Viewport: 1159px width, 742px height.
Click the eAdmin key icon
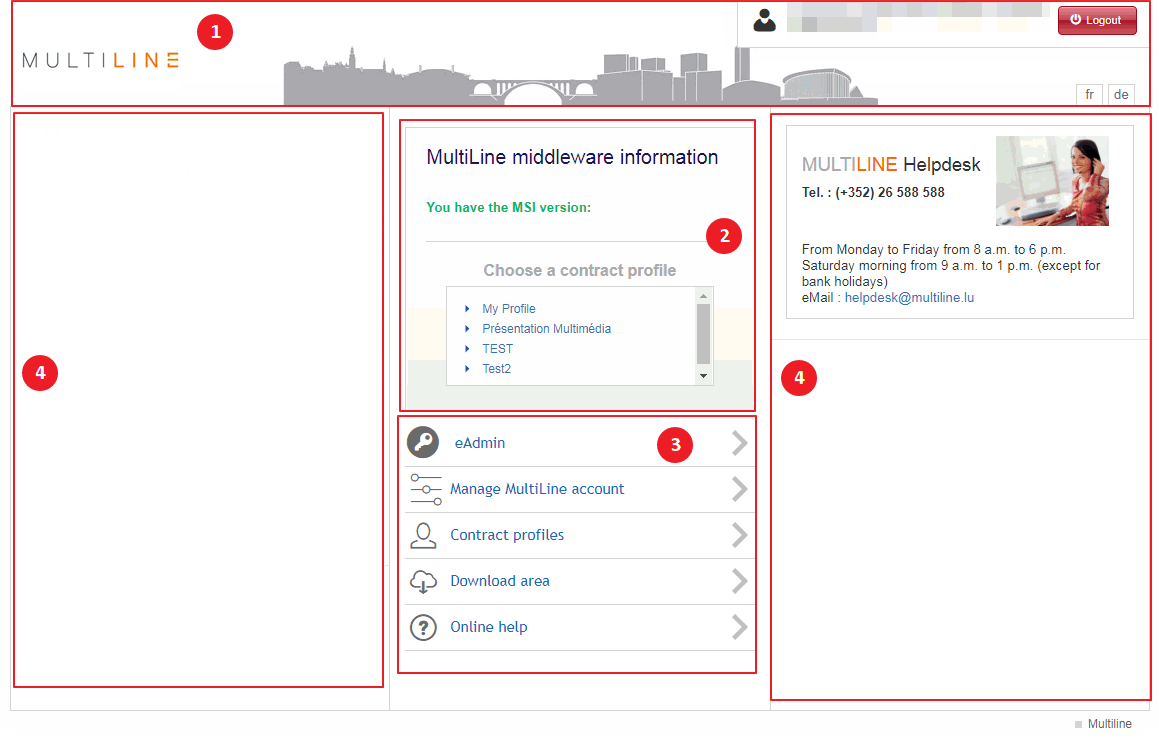pos(423,442)
